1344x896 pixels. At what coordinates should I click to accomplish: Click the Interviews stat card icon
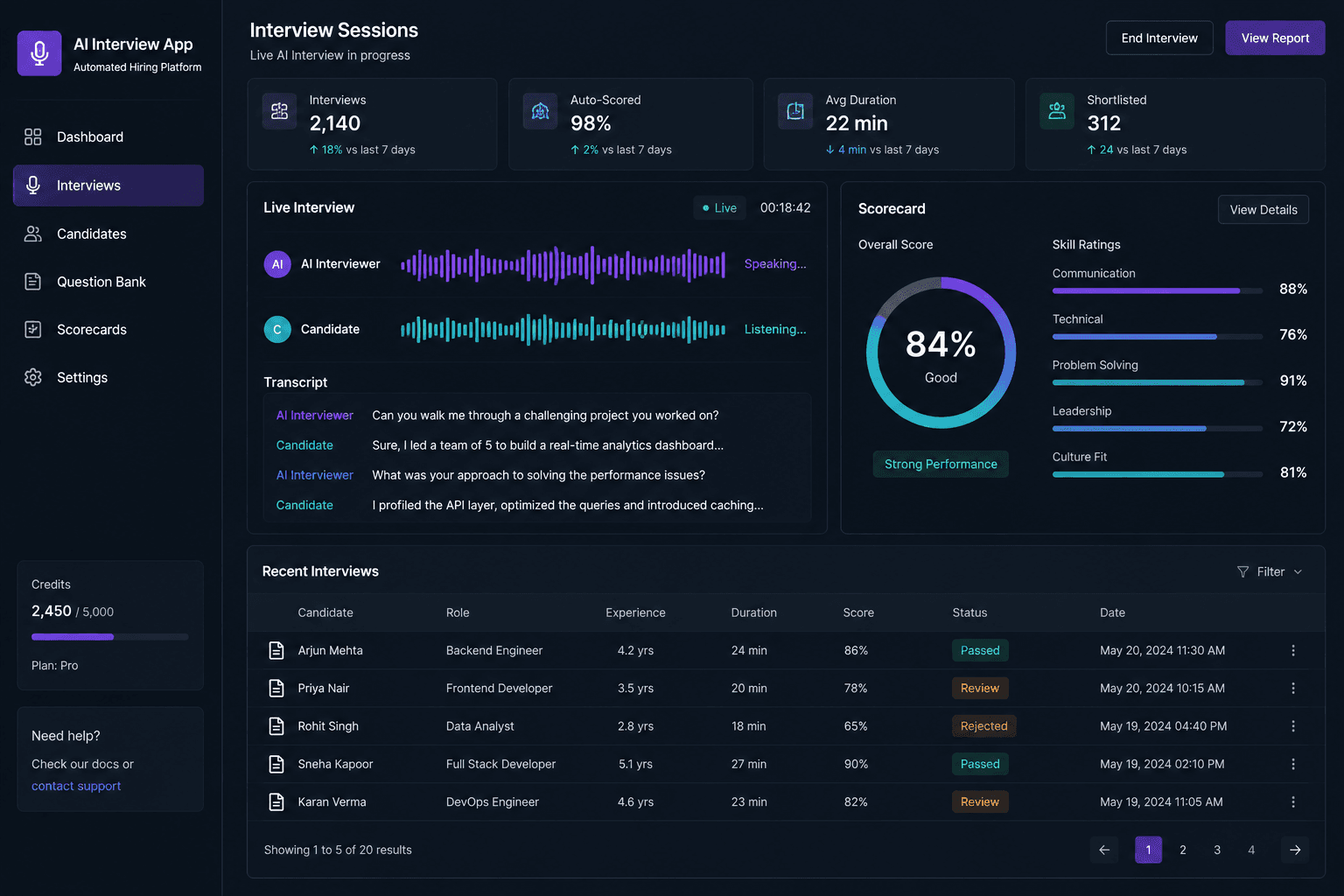point(280,111)
